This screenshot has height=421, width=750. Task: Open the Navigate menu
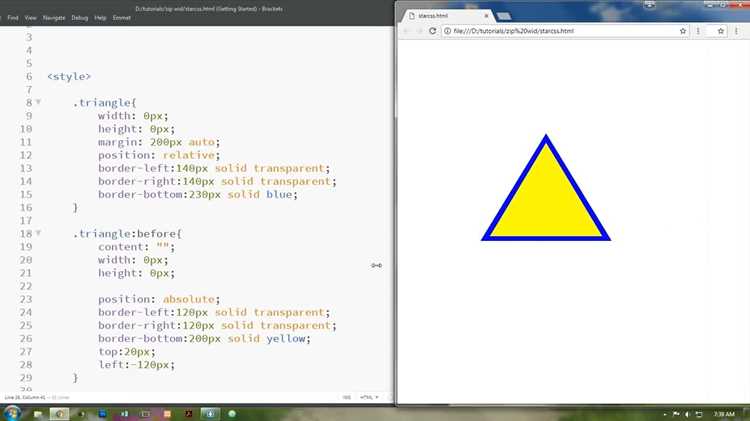(x=54, y=18)
